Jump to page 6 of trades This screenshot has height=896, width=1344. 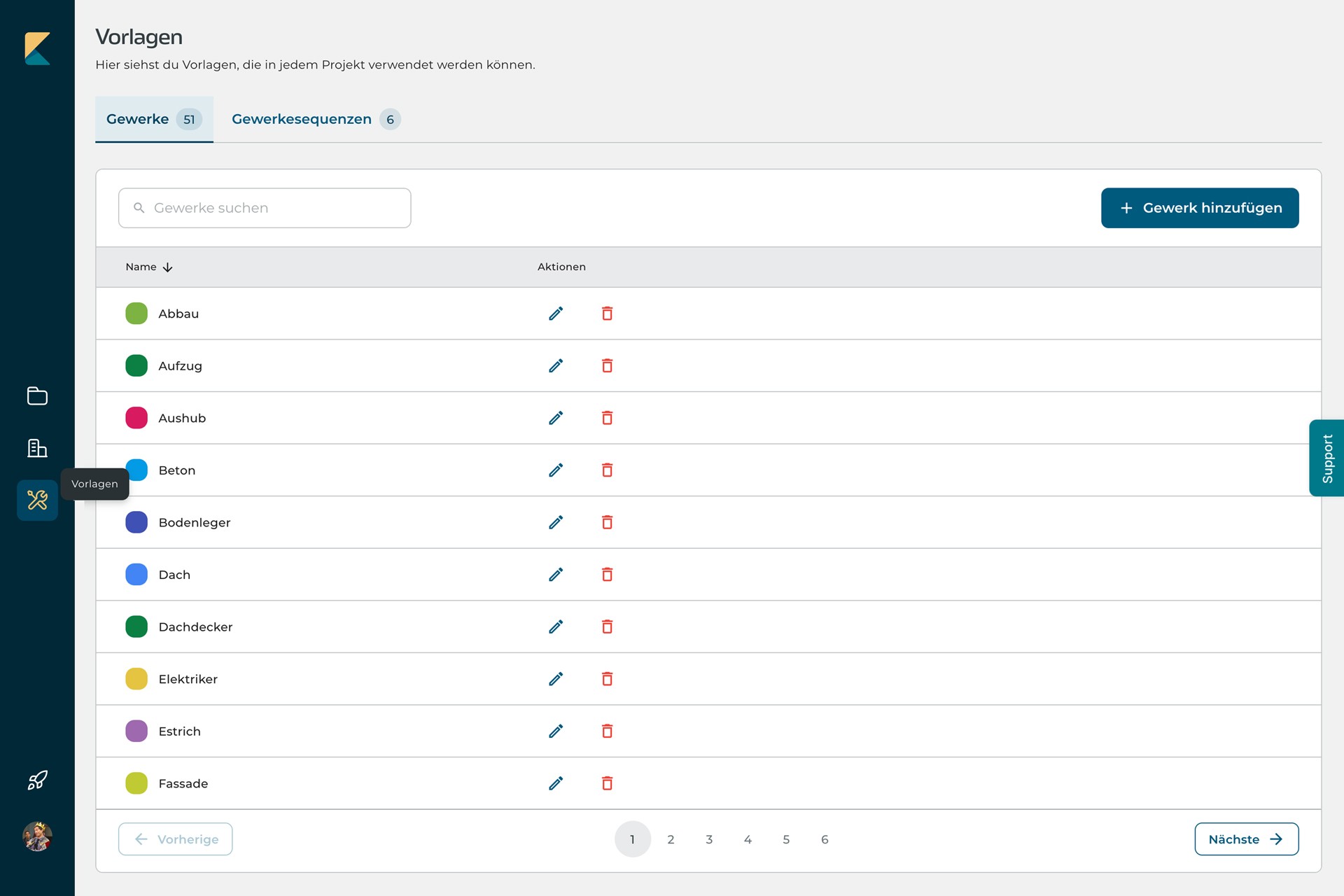pos(825,839)
